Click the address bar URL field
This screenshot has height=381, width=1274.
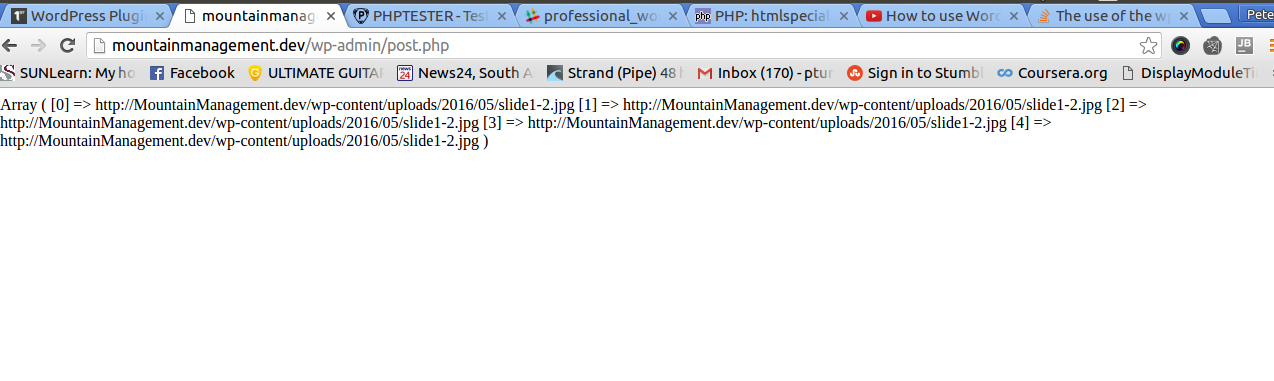(x=610, y=46)
